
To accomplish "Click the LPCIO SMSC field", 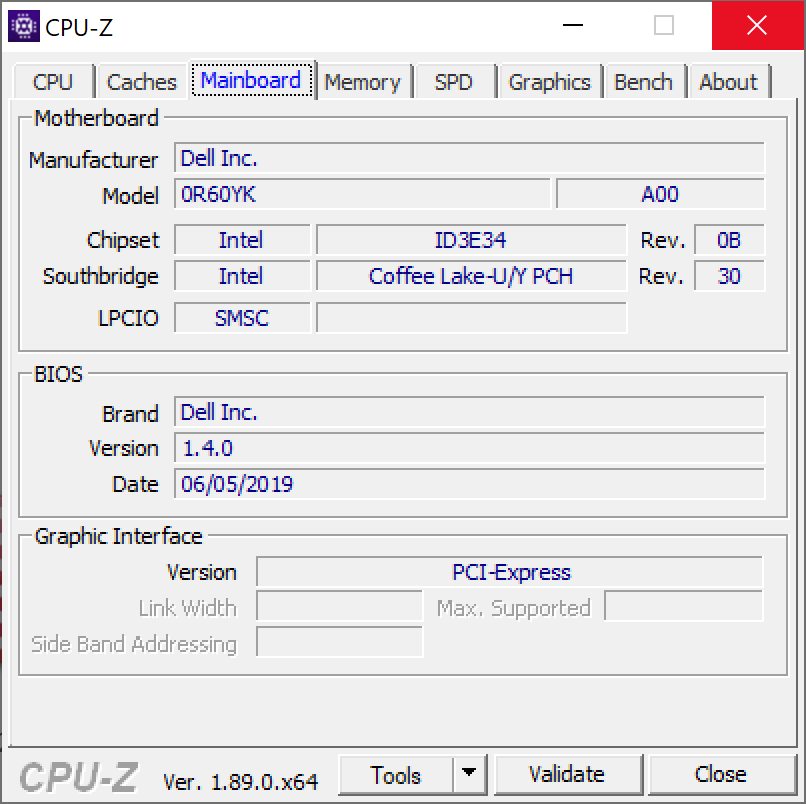I will pos(242,318).
